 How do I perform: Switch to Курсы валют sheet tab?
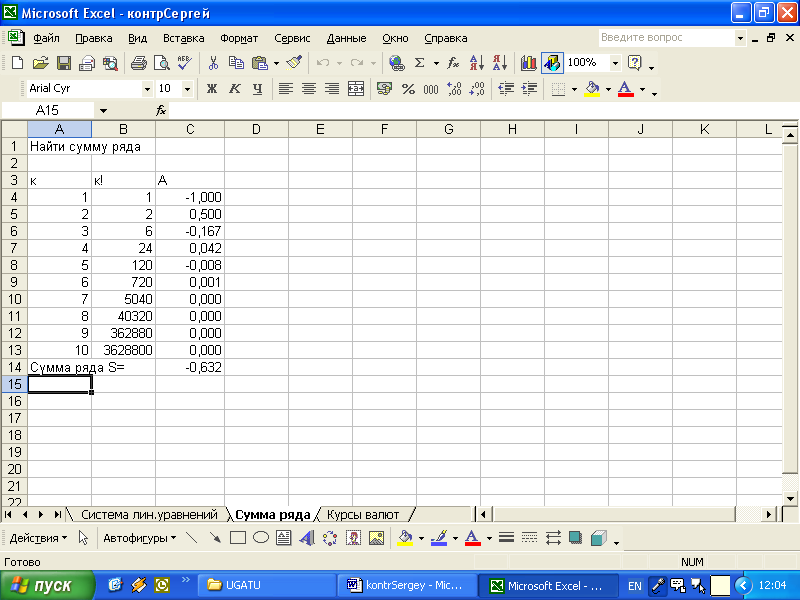[363, 515]
